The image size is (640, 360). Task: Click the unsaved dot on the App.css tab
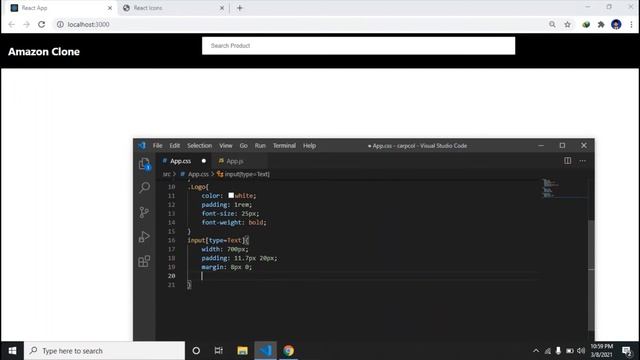[204, 161]
